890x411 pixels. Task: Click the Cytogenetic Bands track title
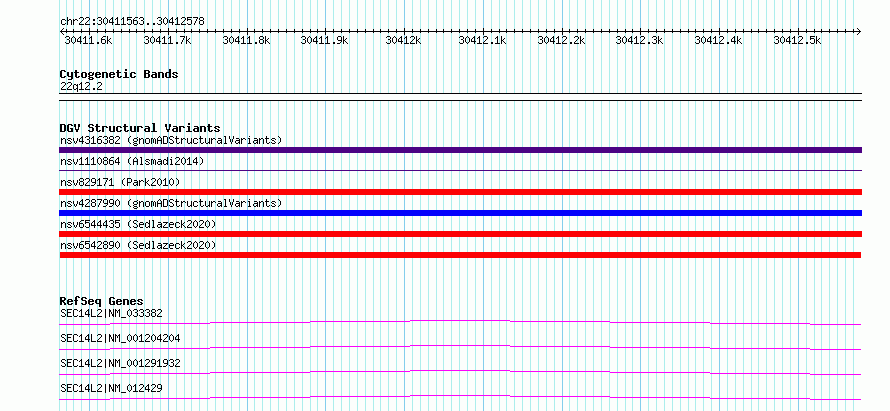point(119,74)
